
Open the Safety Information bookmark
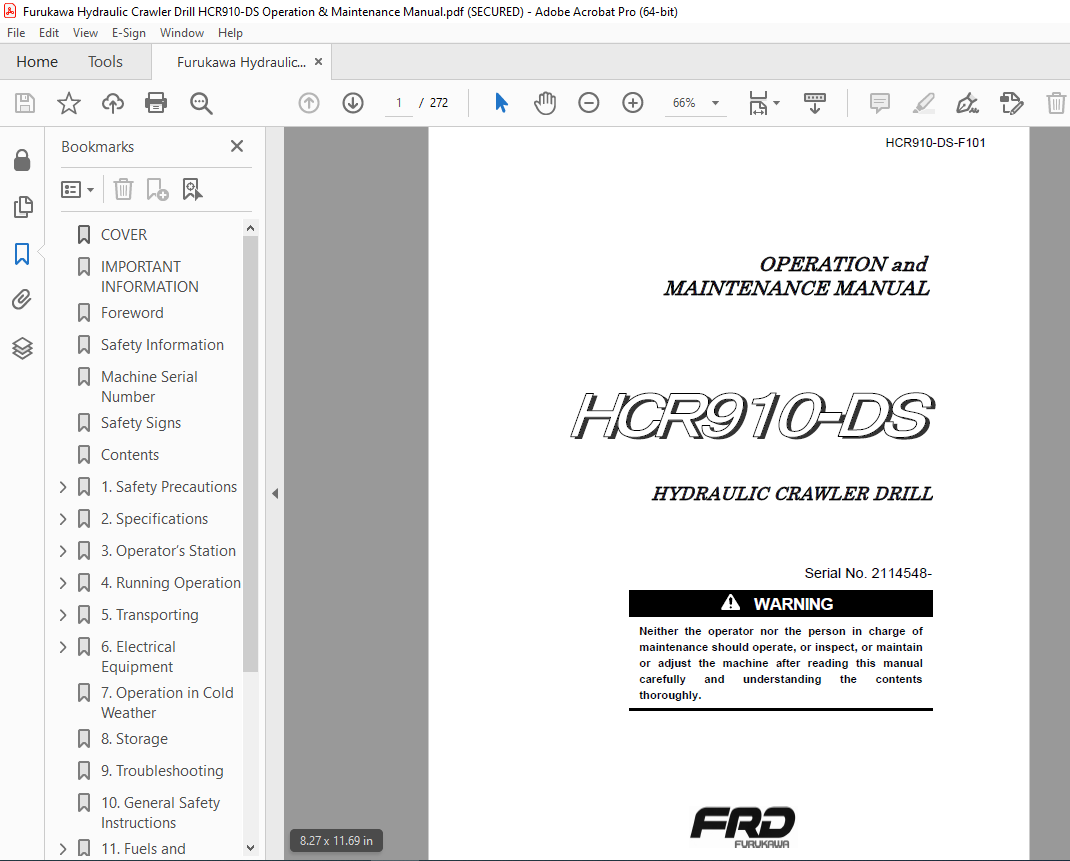click(162, 345)
